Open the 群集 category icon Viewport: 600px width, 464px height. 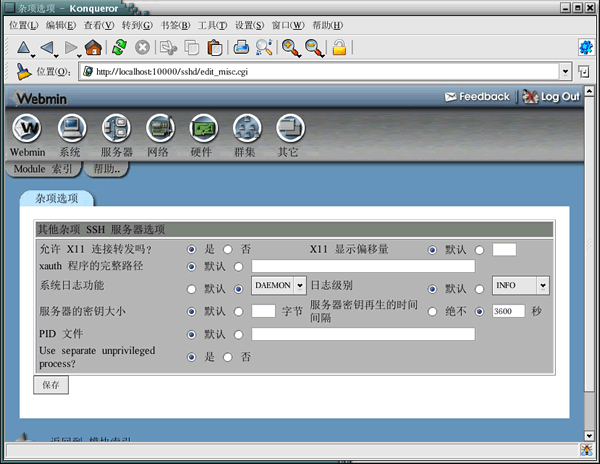pos(247,128)
